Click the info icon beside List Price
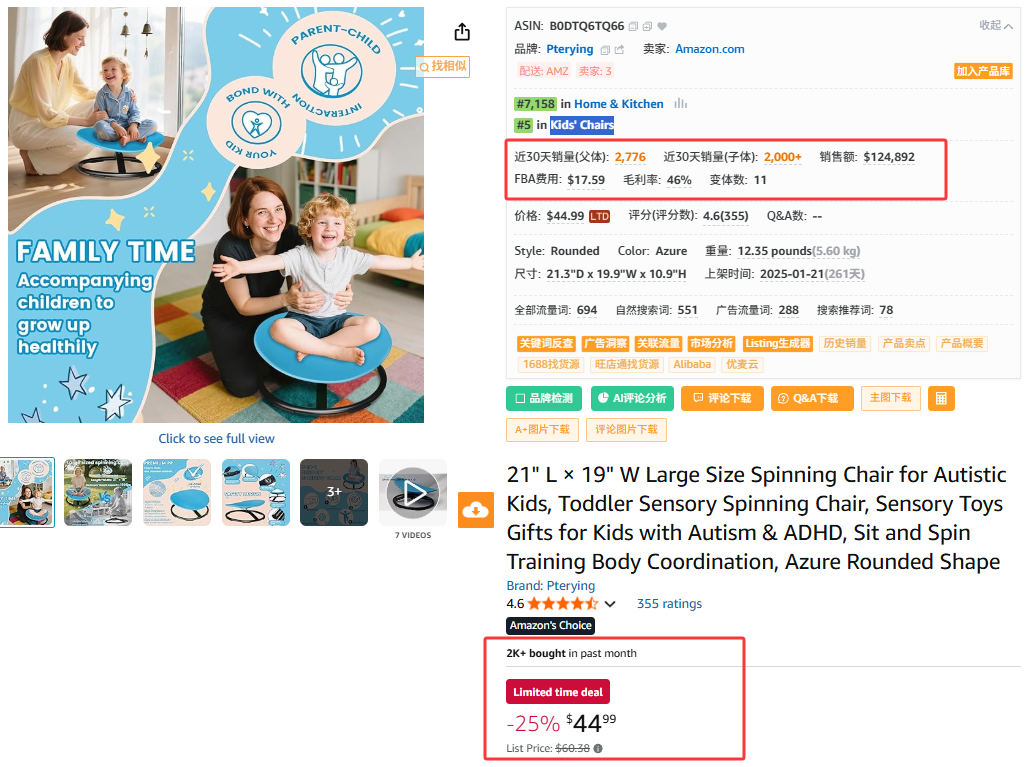The width and height of the screenshot is (1036, 767). click(x=598, y=748)
